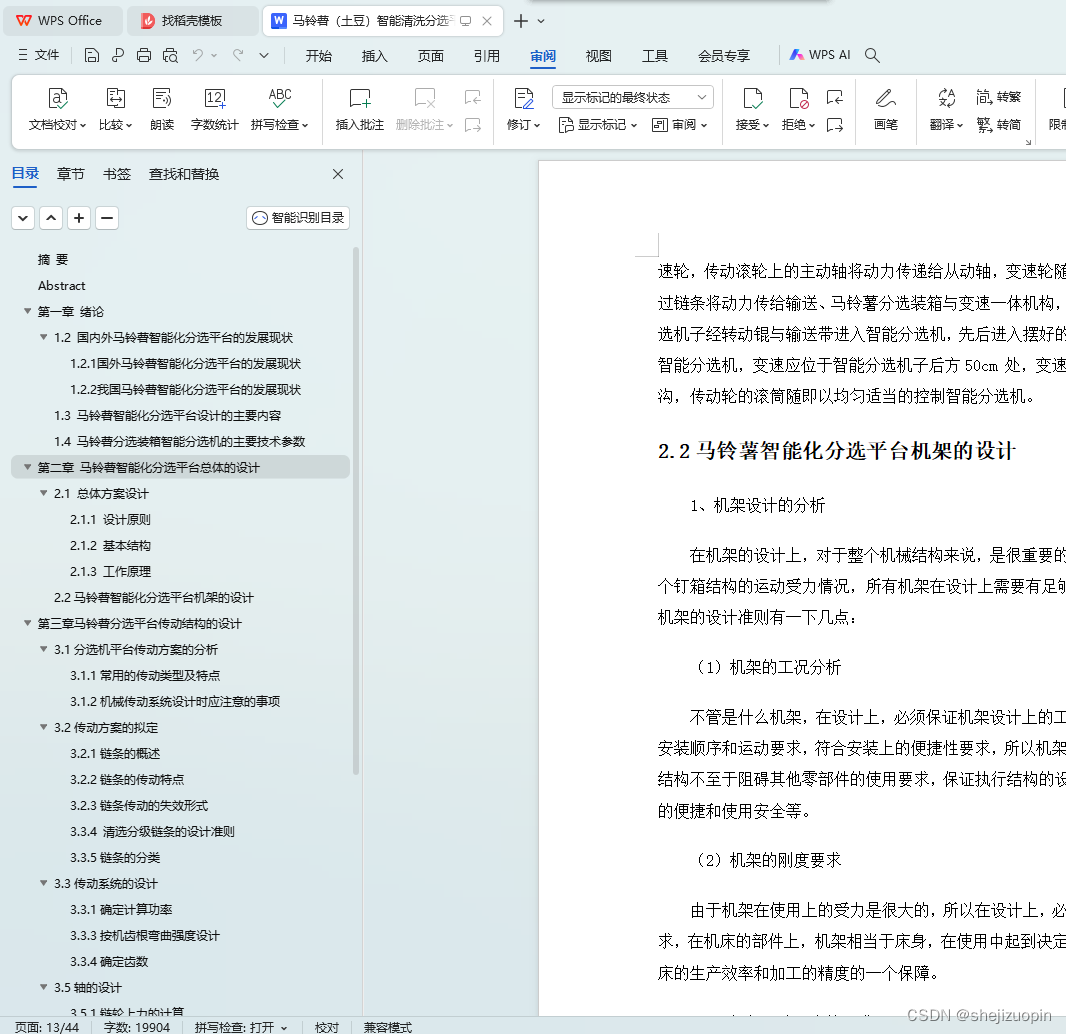Go to next change icon beside 拒绝
The height and width of the screenshot is (1034, 1066).
(x=835, y=125)
